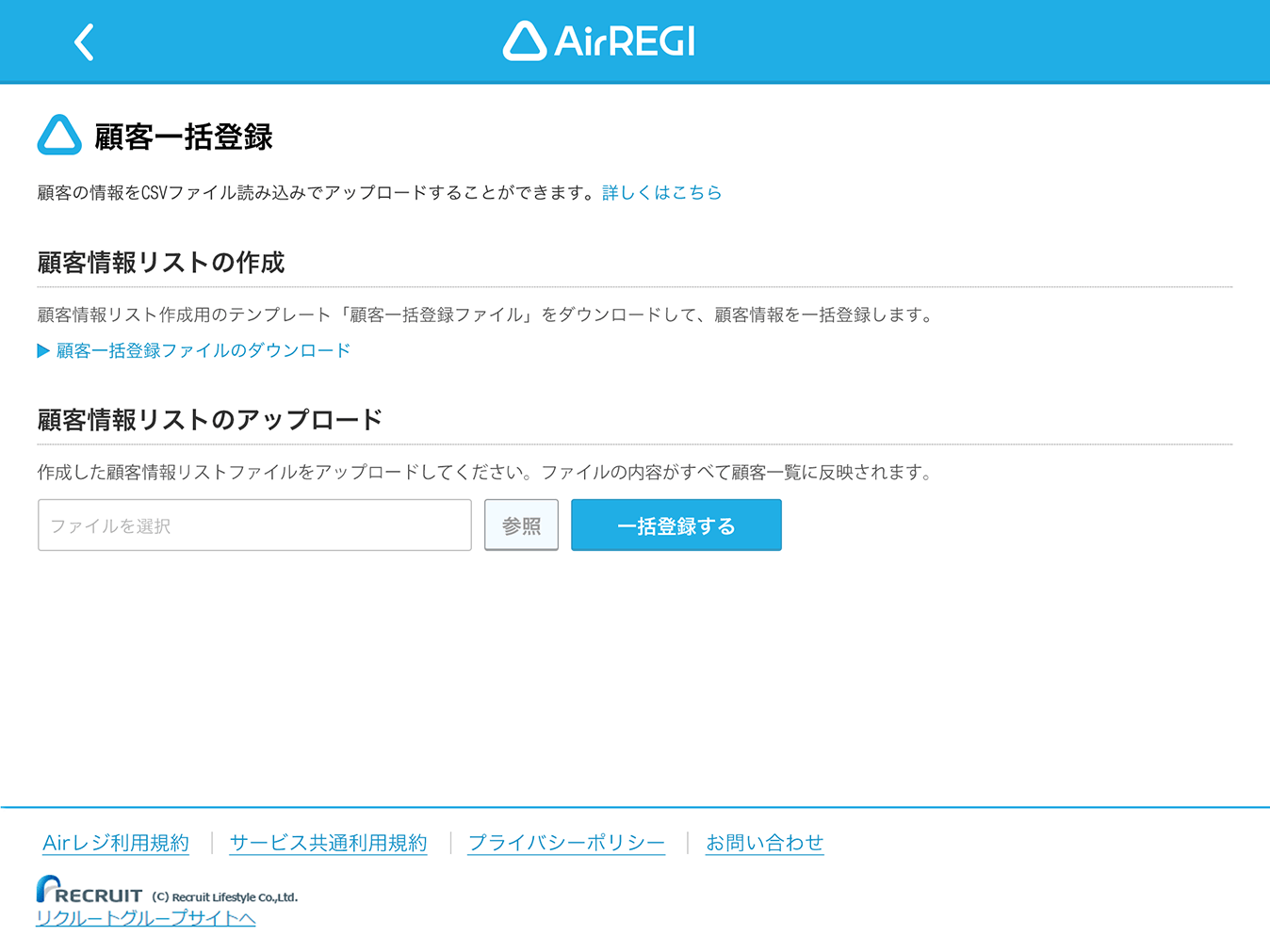Click the back arrow in header
This screenshot has width=1270, height=952.
click(x=84, y=42)
